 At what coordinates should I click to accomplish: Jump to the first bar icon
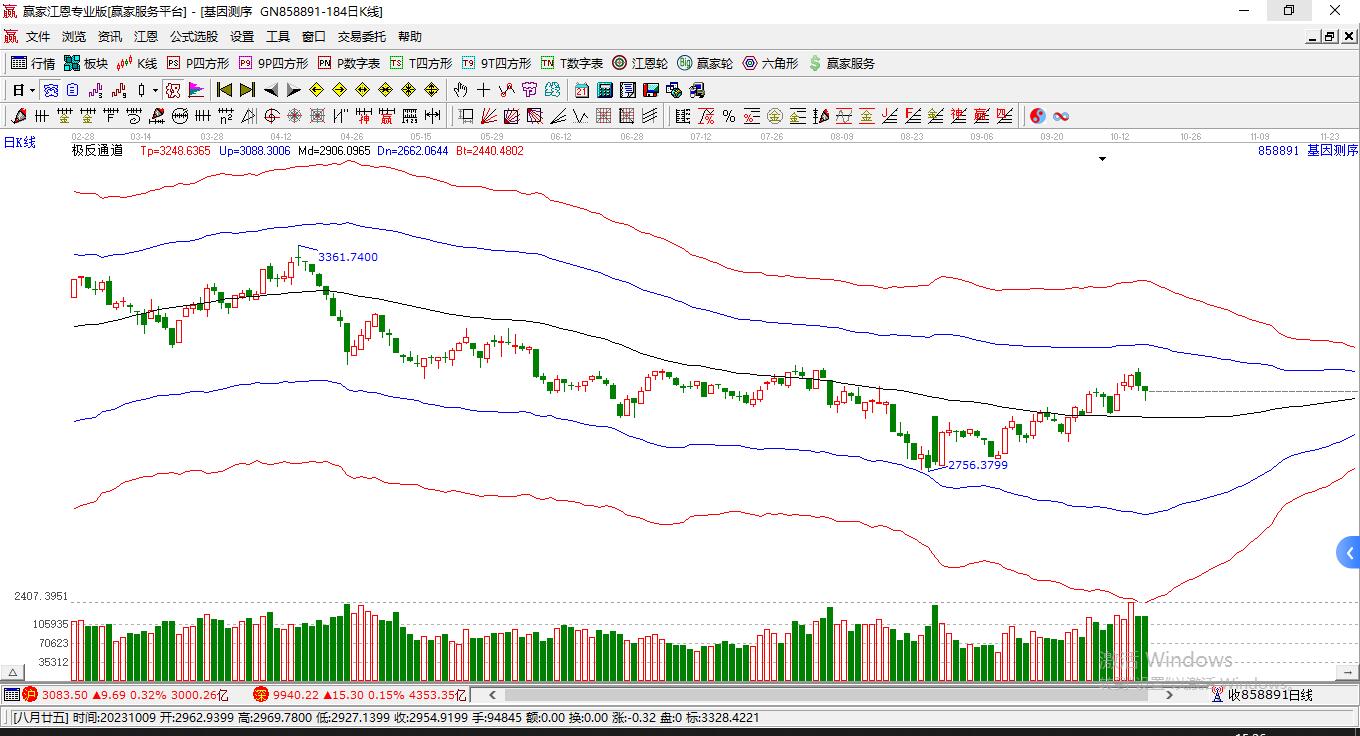[x=224, y=90]
